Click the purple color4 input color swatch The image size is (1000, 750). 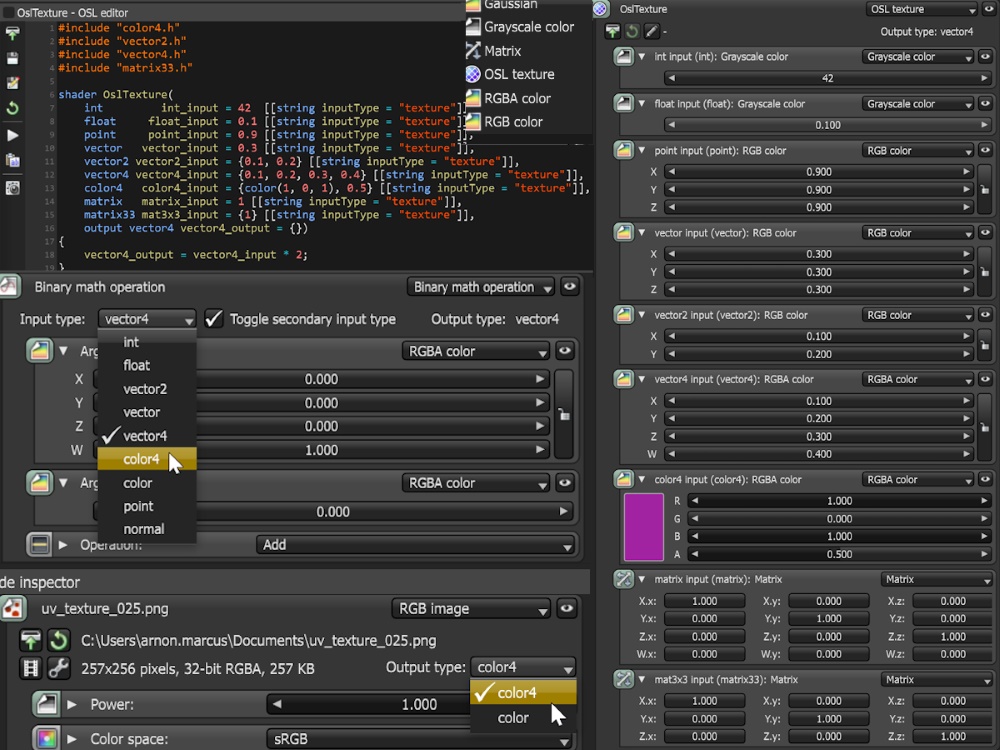[643, 527]
